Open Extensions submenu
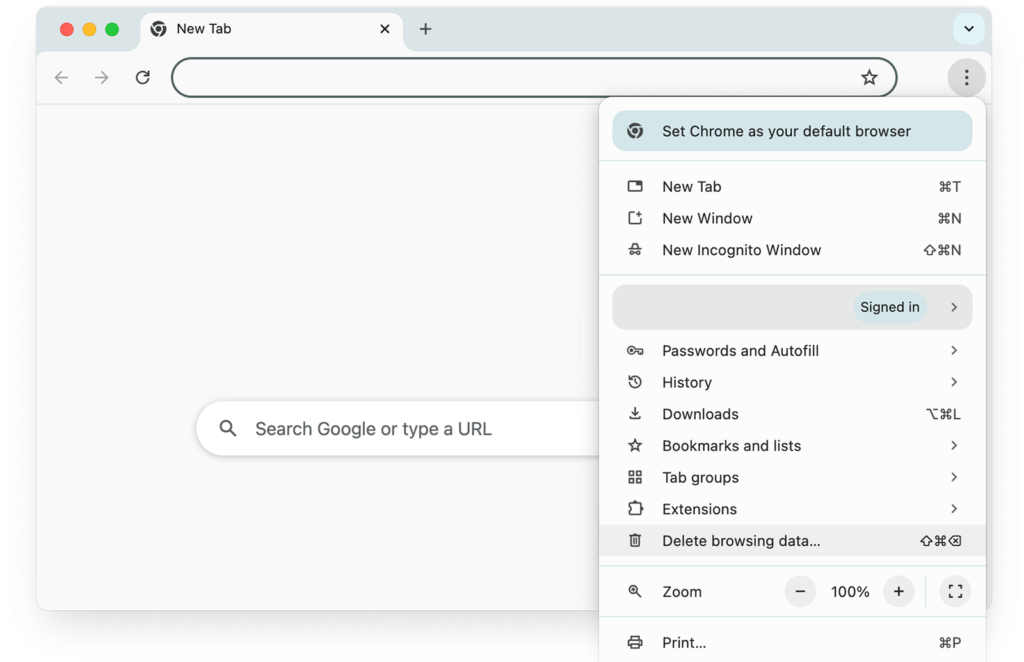The image size is (1024, 662). (x=792, y=509)
